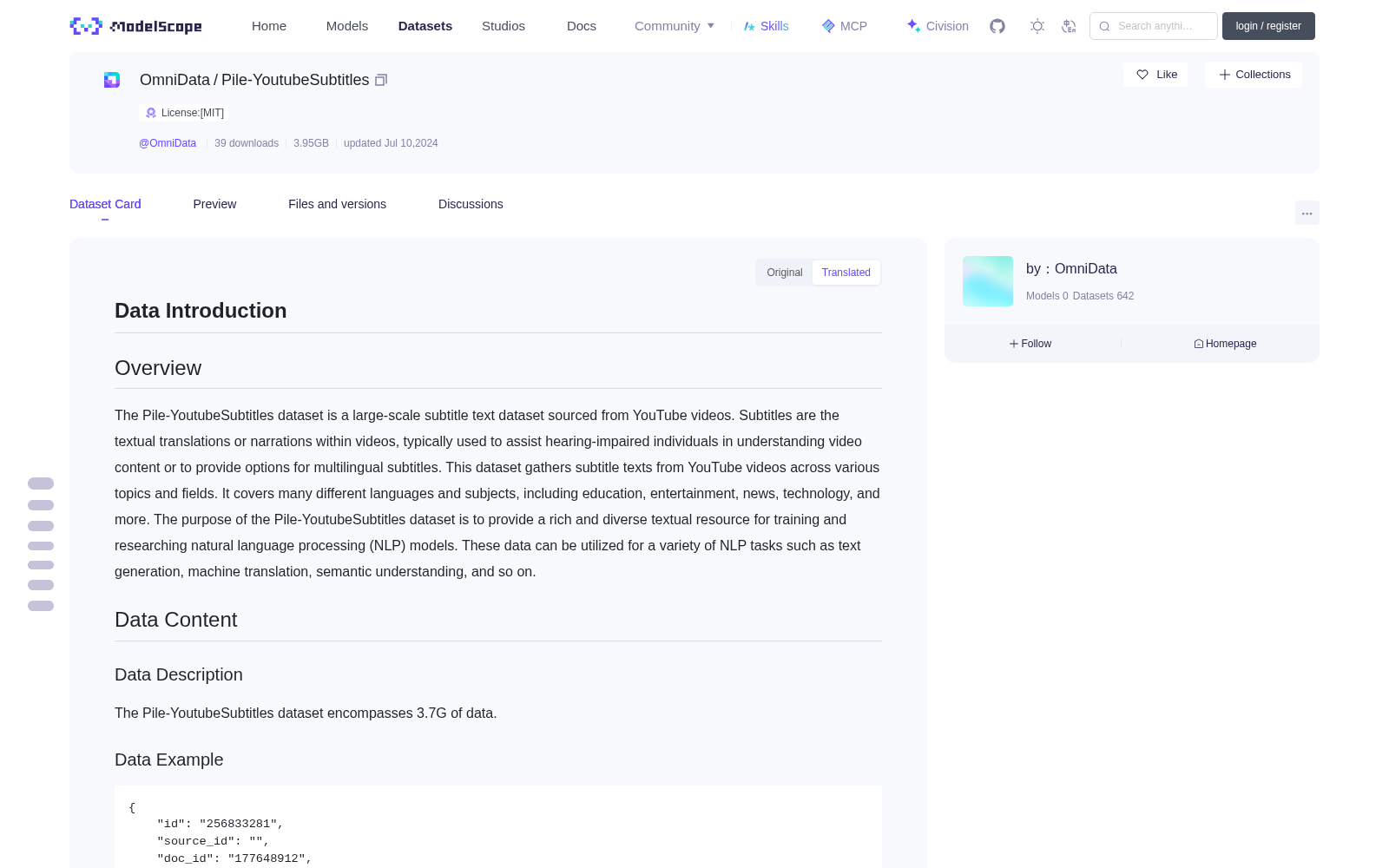Focus the Search anything input field
The height and width of the screenshot is (868, 1389).
tap(1154, 26)
